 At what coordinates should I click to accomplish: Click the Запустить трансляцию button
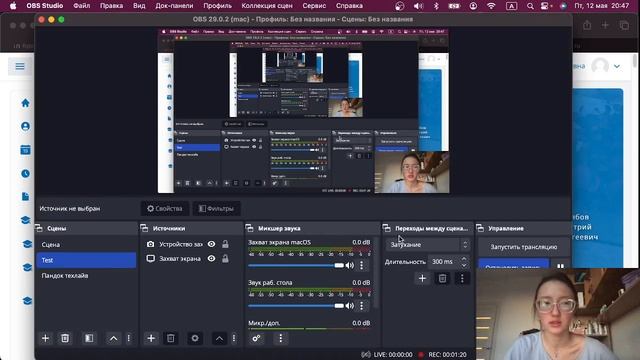pos(524,247)
